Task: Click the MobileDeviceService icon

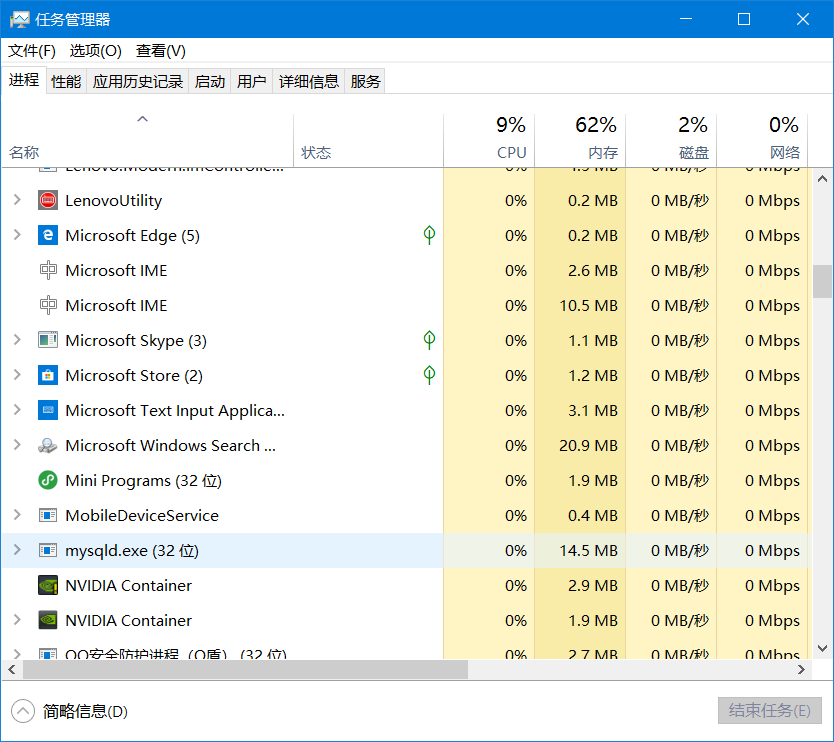Action: [48, 515]
